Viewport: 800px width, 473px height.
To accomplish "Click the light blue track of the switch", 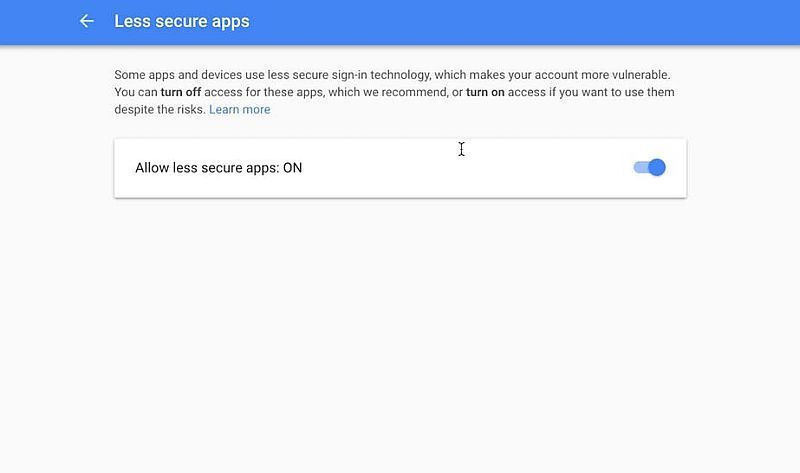I will [640, 167].
